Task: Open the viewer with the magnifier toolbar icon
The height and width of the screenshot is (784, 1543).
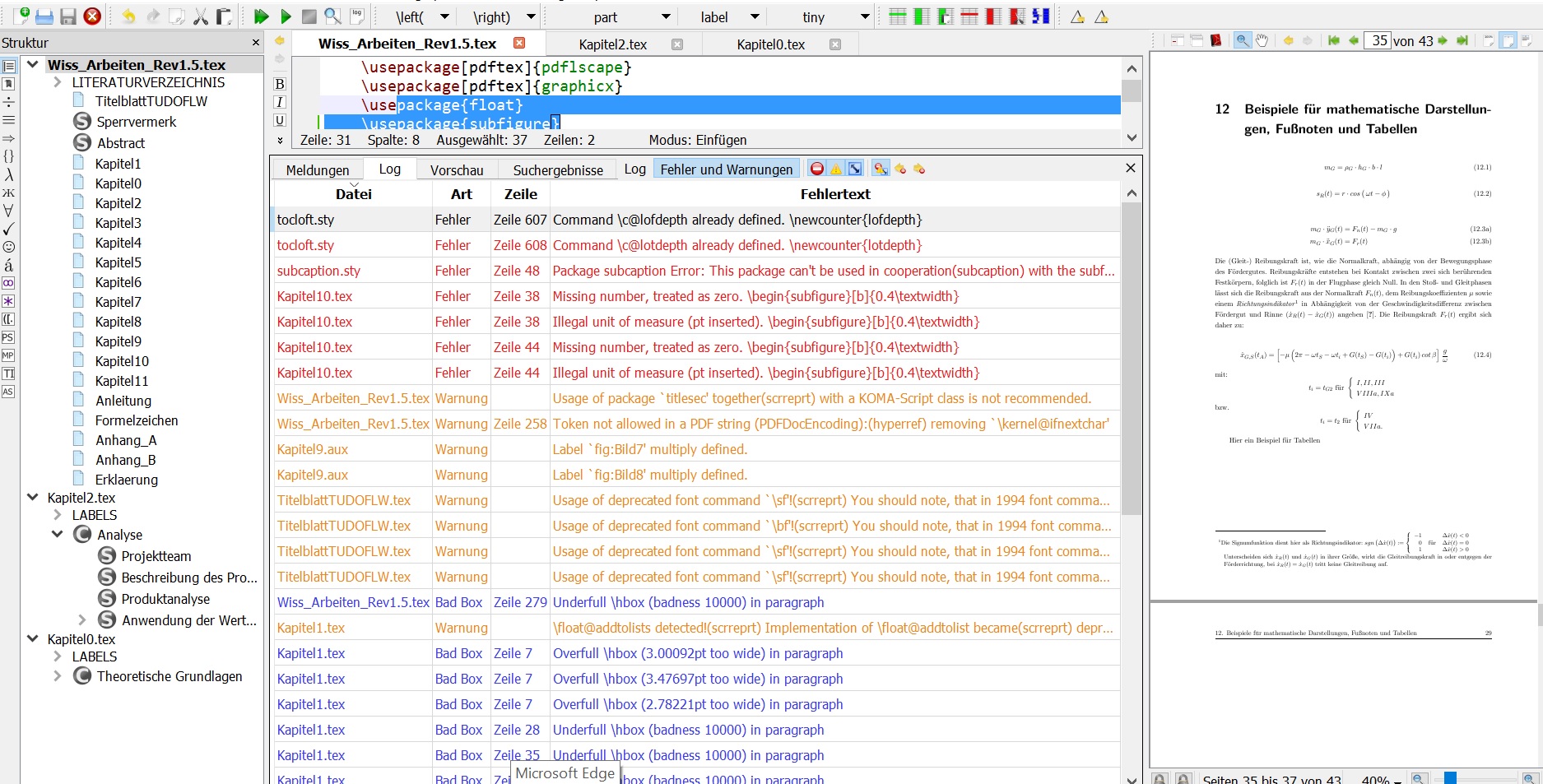Action: tap(332, 16)
